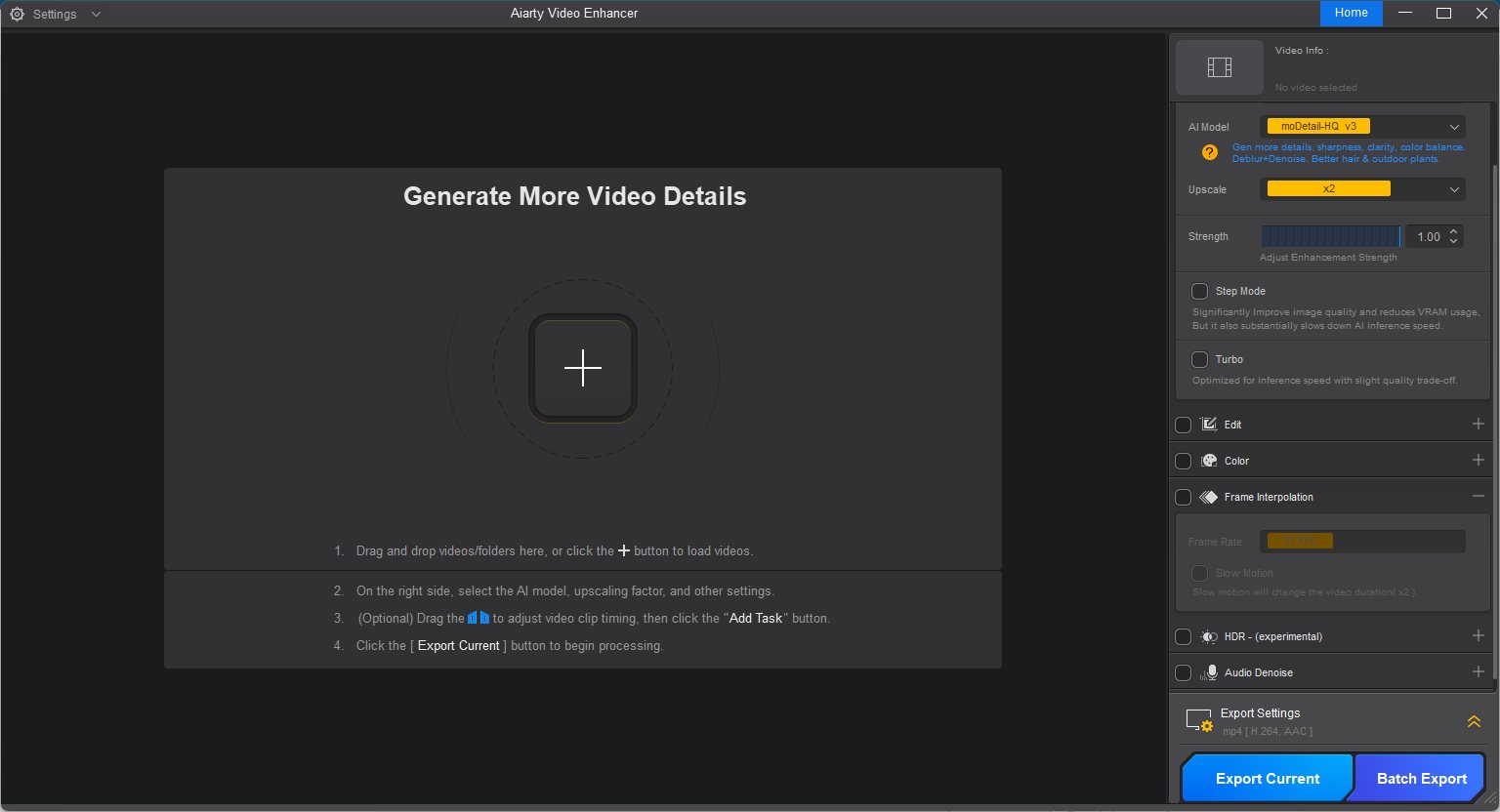Click the Edit crop icon
The image size is (1500, 812).
pos(1209,425)
